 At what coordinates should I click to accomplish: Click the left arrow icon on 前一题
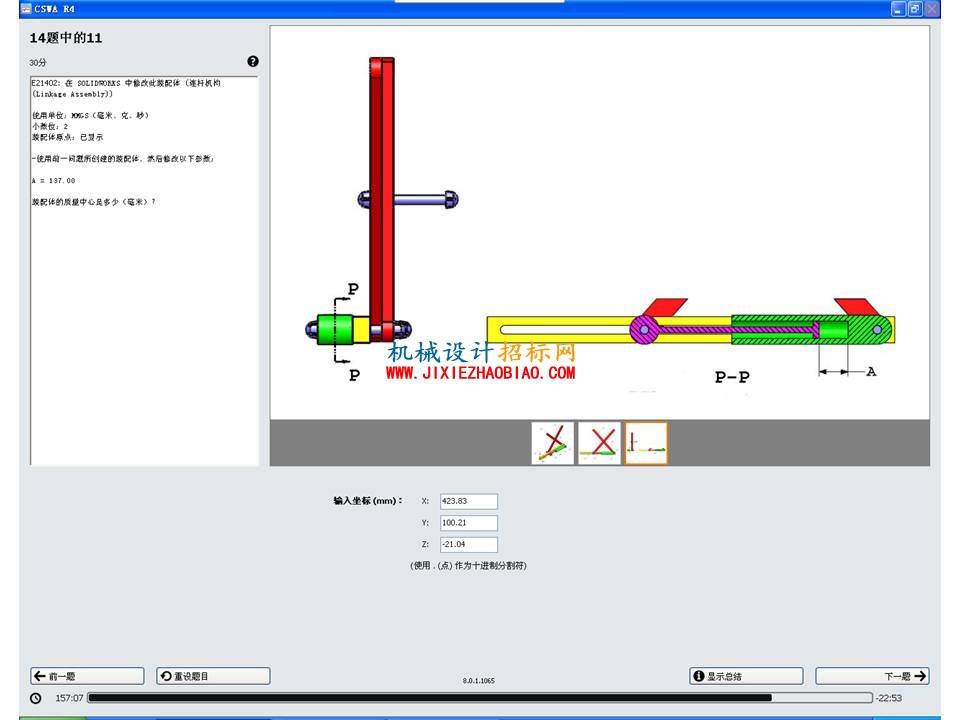pos(40,676)
